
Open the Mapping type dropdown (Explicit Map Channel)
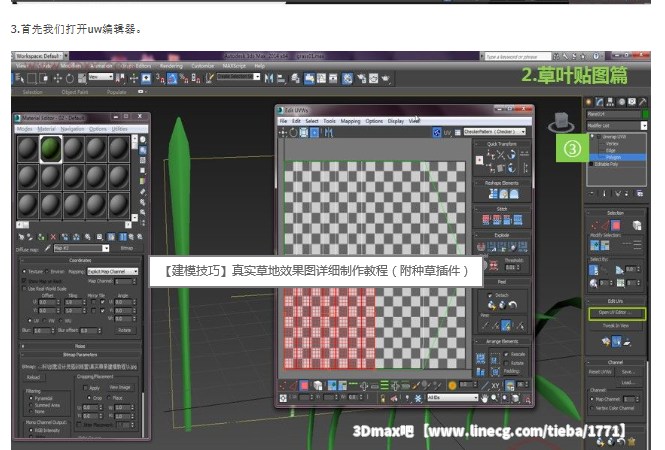(113, 271)
